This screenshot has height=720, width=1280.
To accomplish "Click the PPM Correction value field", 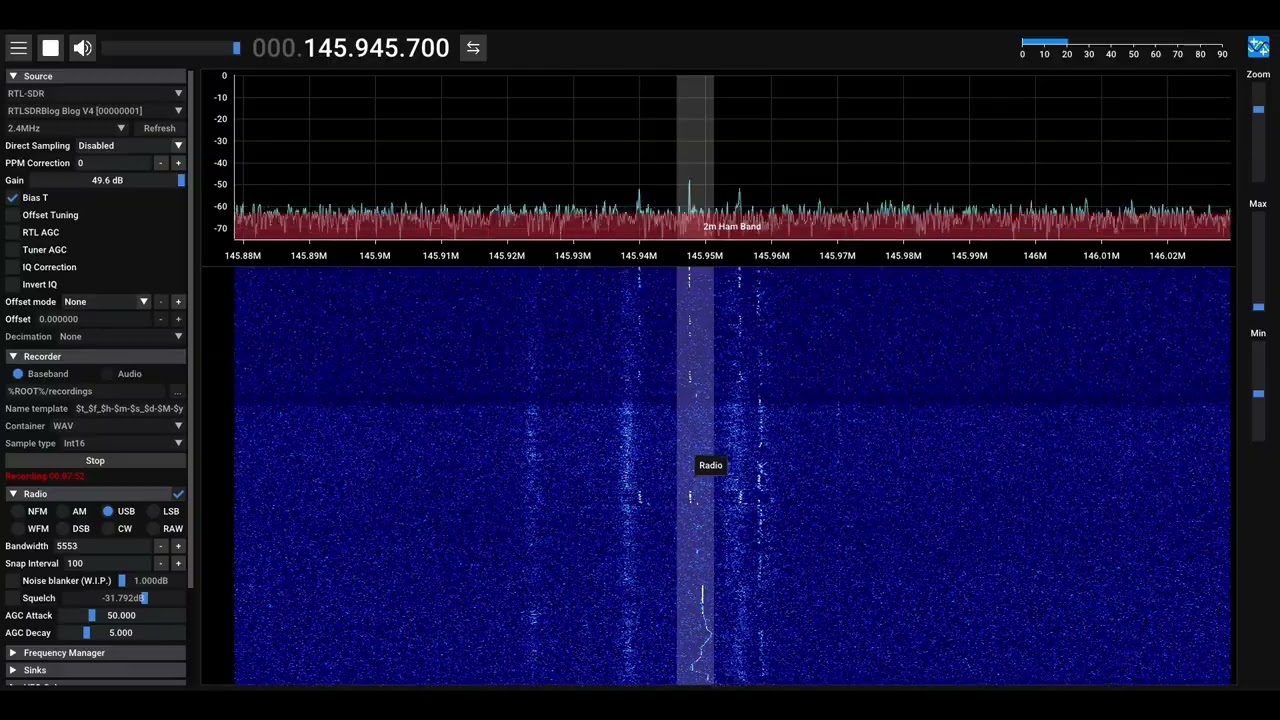I will click(x=113, y=163).
